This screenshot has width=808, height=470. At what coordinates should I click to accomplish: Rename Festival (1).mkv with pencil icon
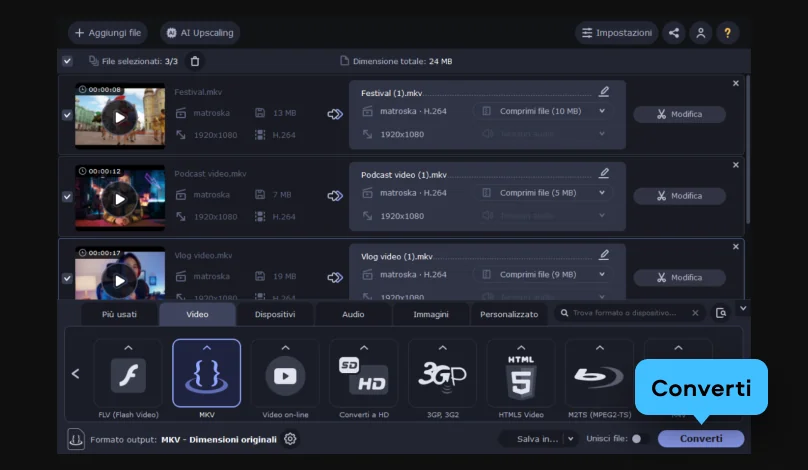coord(604,91)
